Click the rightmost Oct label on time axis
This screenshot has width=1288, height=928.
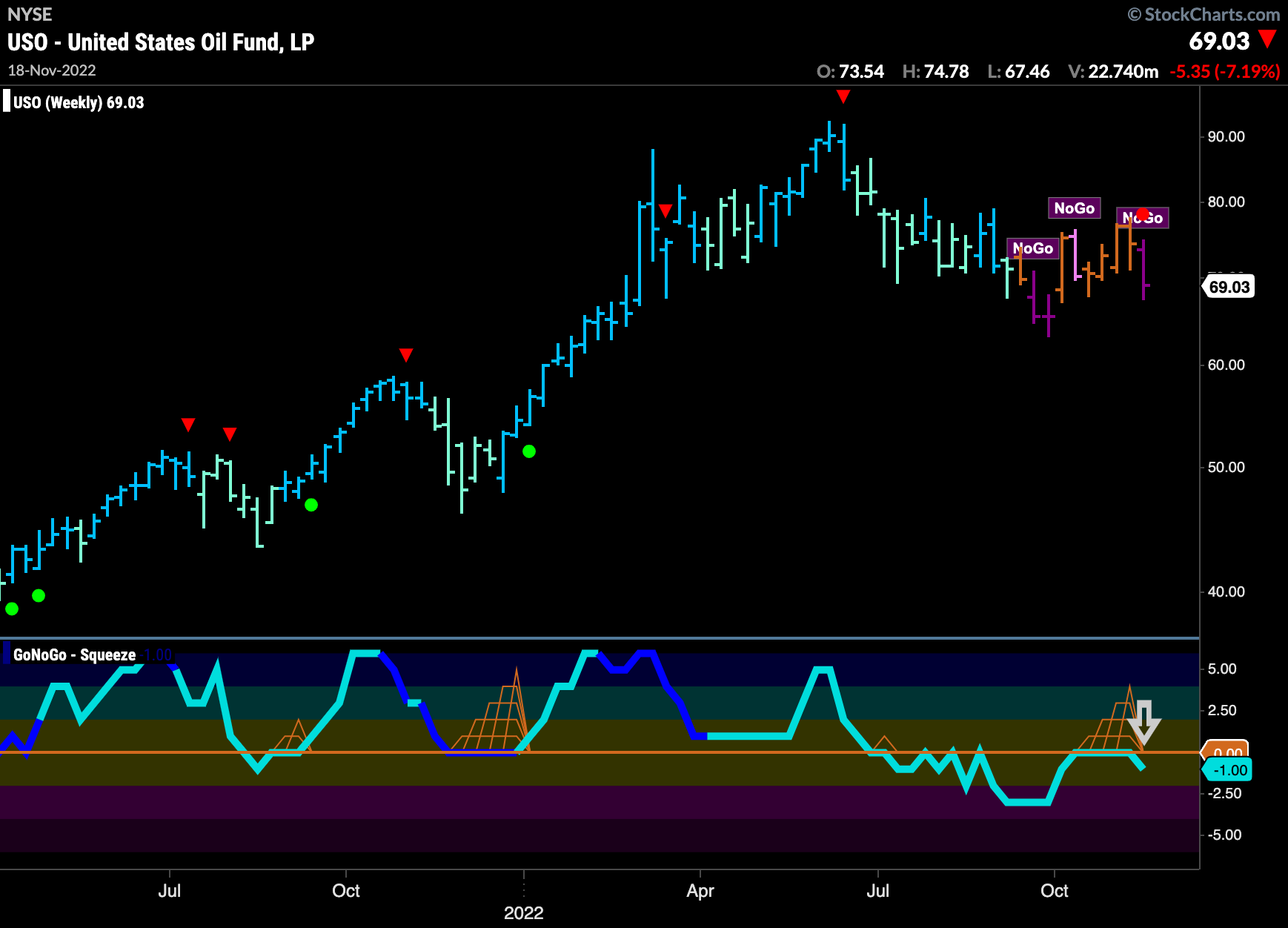[x=1055, y=890]
